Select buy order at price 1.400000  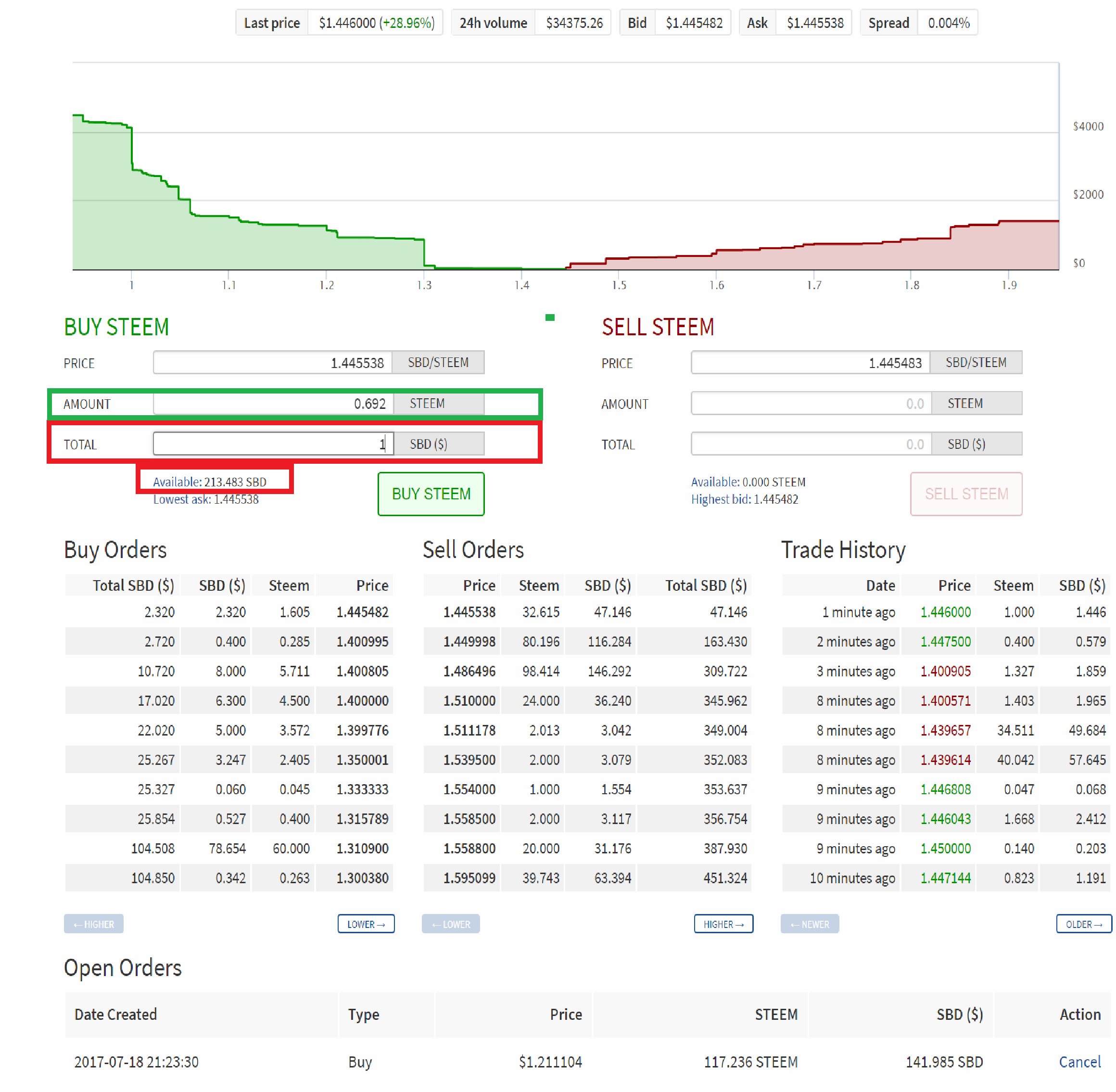click(x=229, y=700)
